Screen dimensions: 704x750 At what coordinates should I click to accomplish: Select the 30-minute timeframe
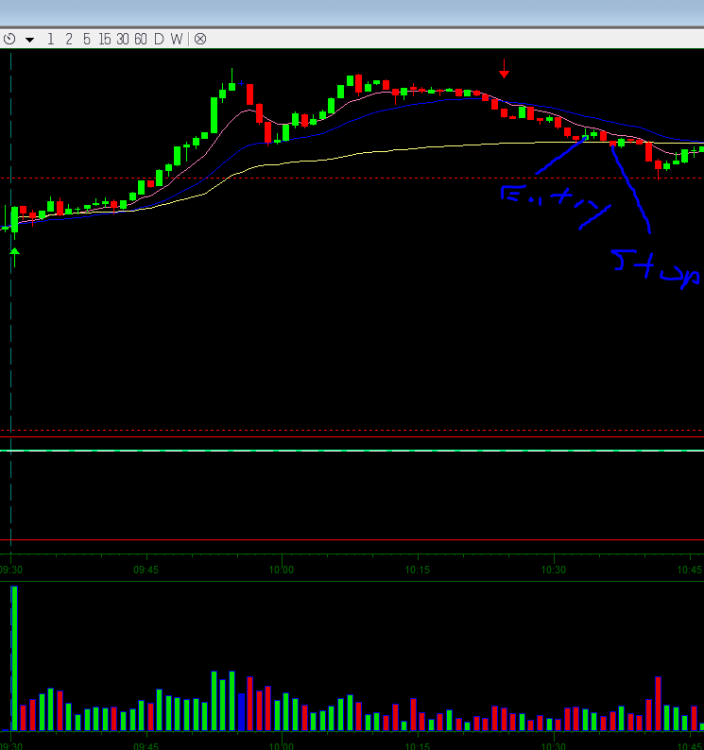[123, 39]
